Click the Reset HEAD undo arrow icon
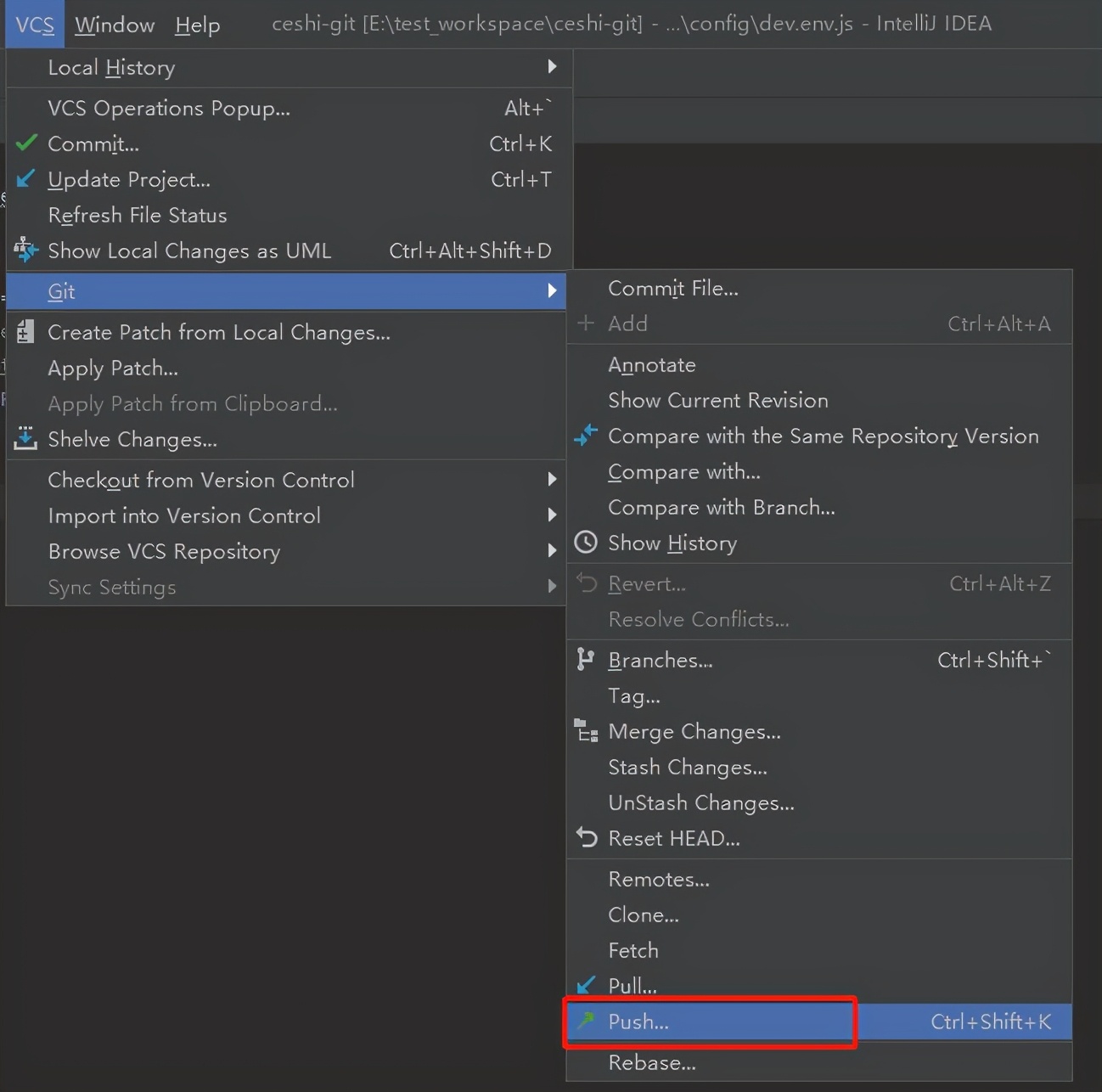Screen dimensions: 1102x1092 (586, 837)
